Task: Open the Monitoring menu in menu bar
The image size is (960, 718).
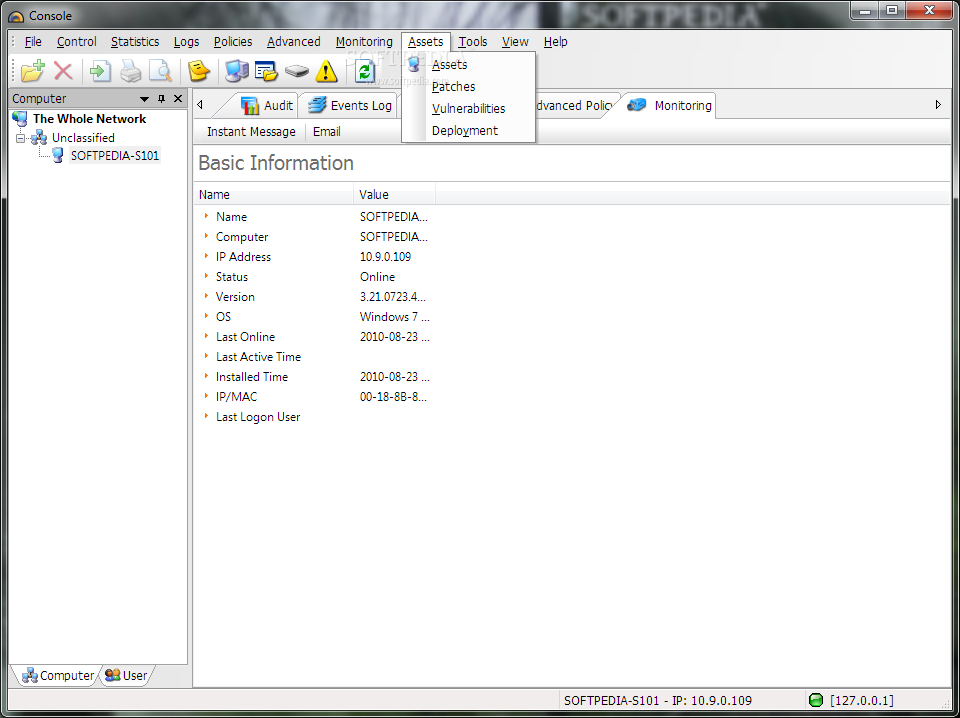Action: (x=364, y=42)
